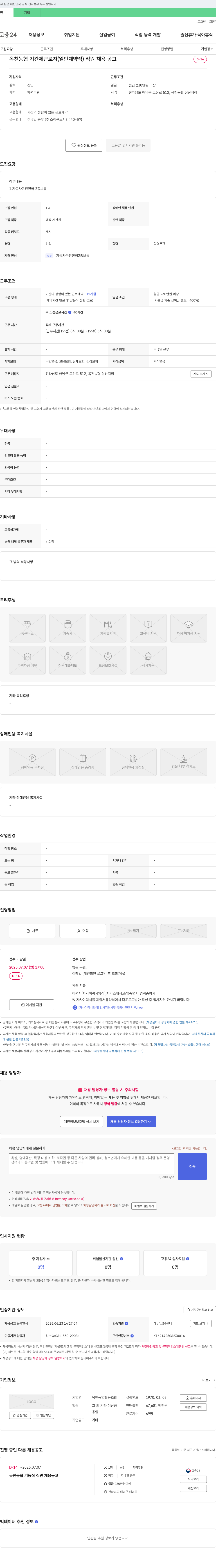Open the 실업급여 menu
Image resolution: width=216 pixels, height=1568 pixels.
click(x=107, y=35)
